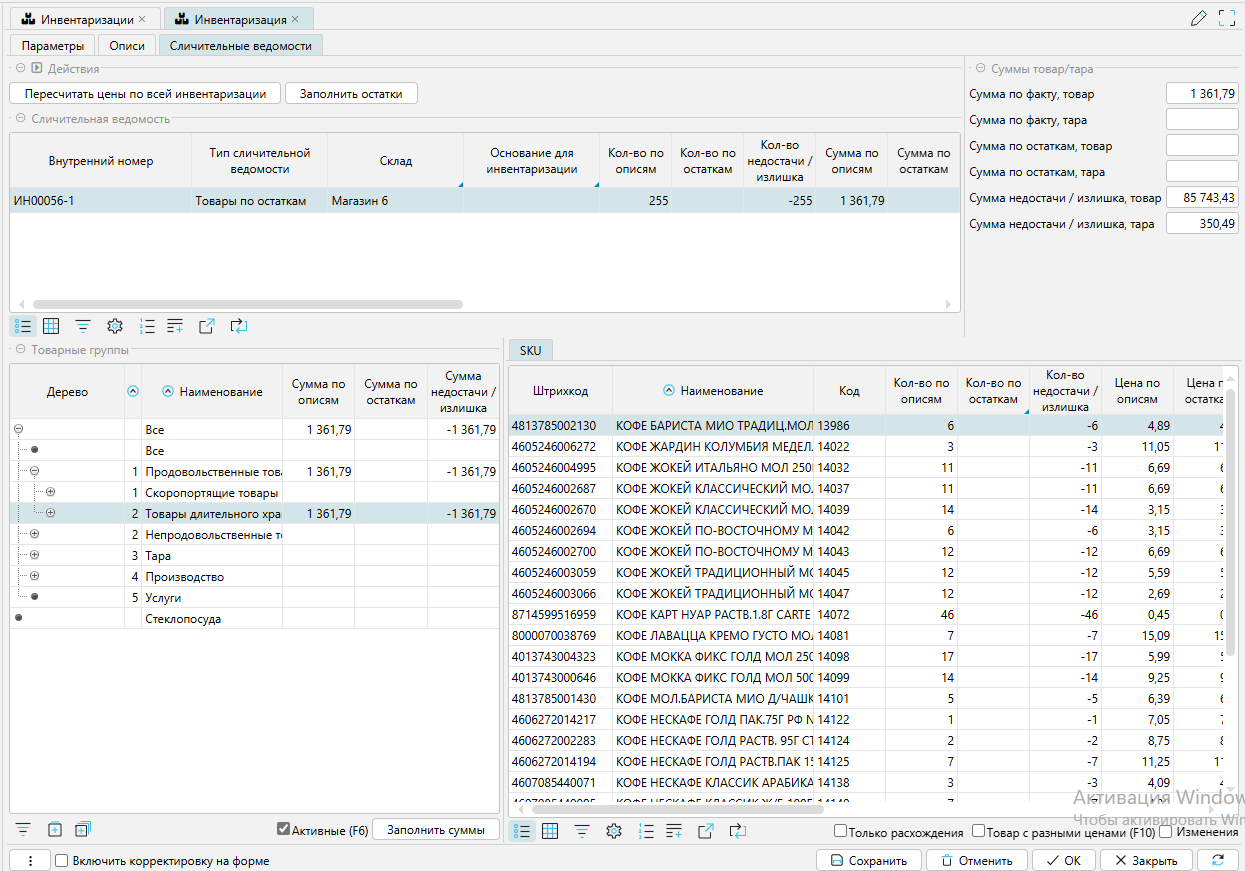Open settings gear in Сличительная ведомость toolbar
Viewport: 1245px width, 871px height.
pos(115,326)
